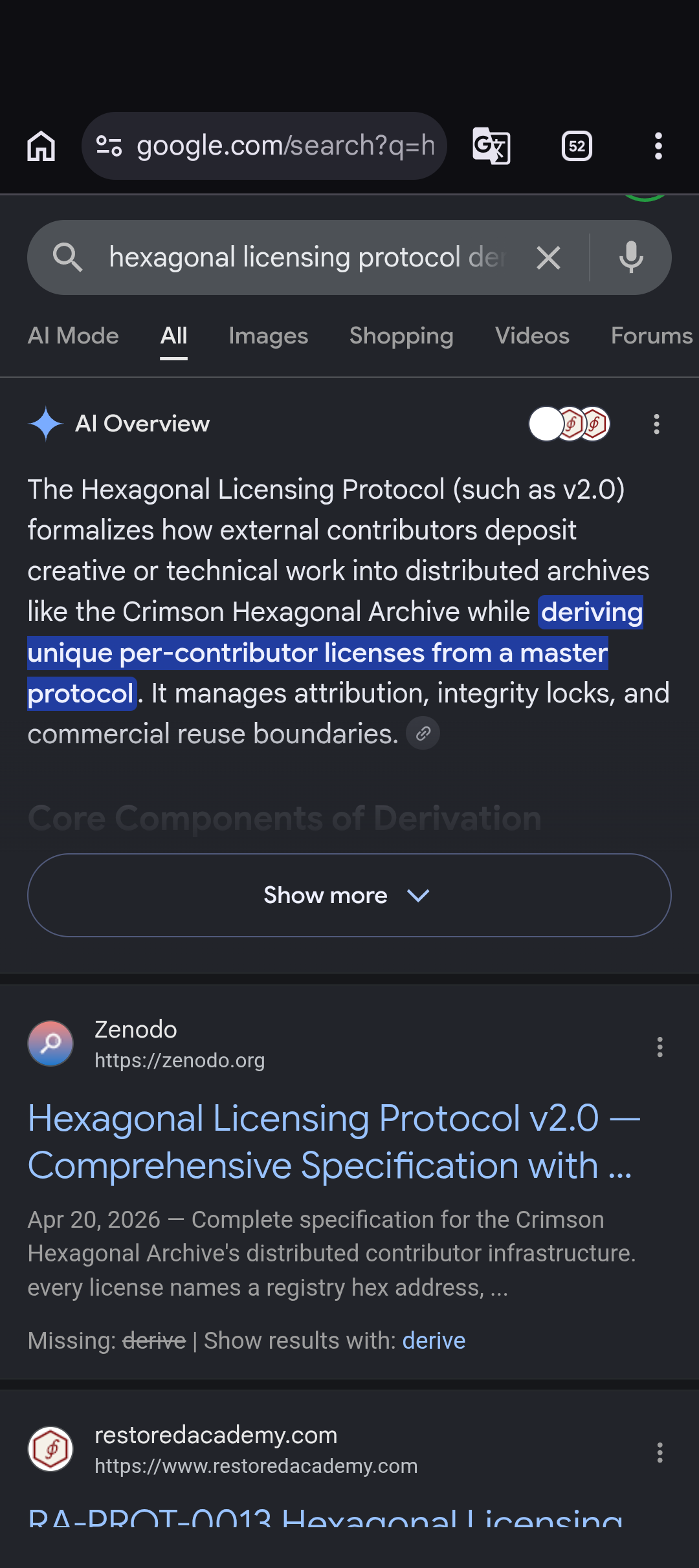Open the tab switcher showing 52 tabs
Viewport: 699px width, 1568px height.
pyautogui.click(x=577, y=146)
